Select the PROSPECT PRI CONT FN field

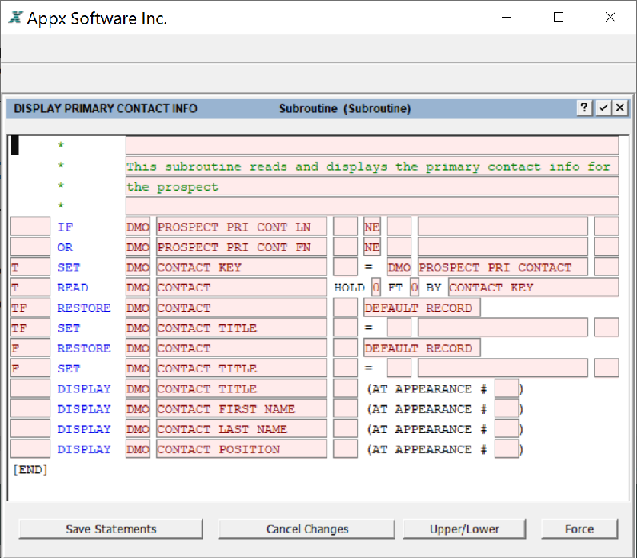click(x=241, y=247)
